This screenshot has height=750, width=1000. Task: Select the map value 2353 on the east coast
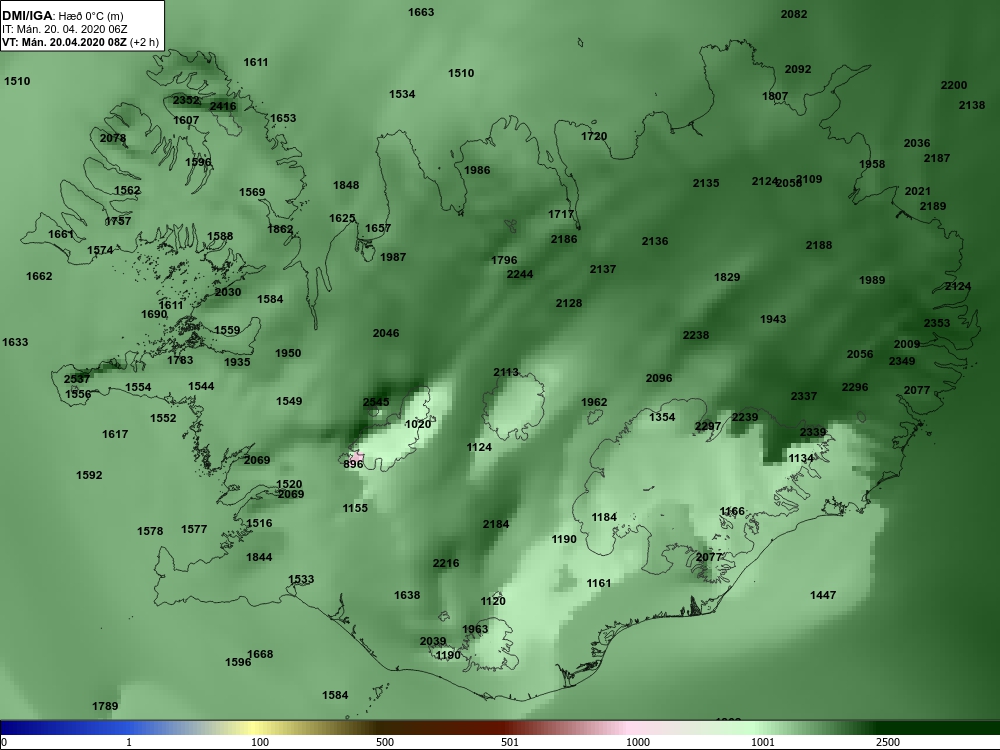click(937, 323)
